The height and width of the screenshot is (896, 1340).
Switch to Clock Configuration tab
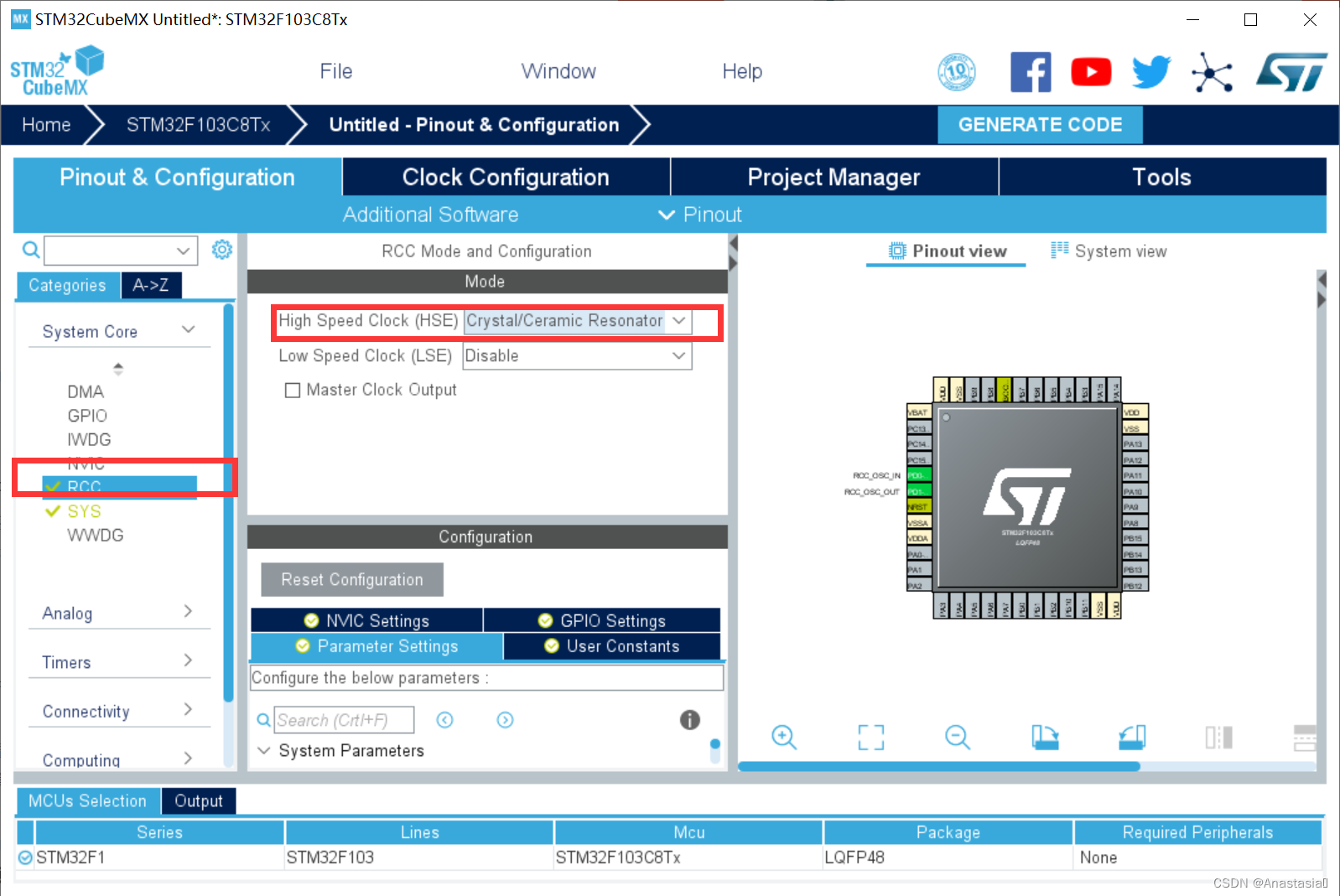click(506, 177)
